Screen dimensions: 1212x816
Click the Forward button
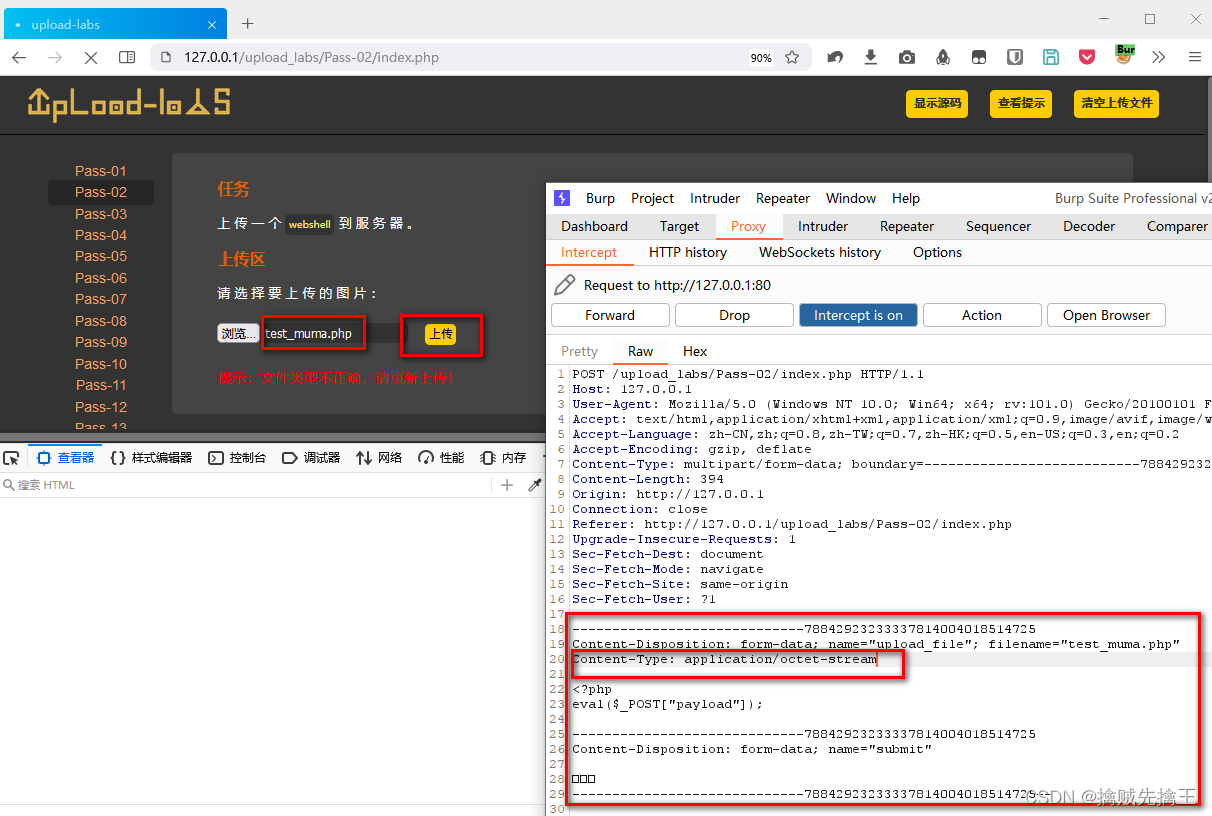pyautogui.click(x=610, y=315)
